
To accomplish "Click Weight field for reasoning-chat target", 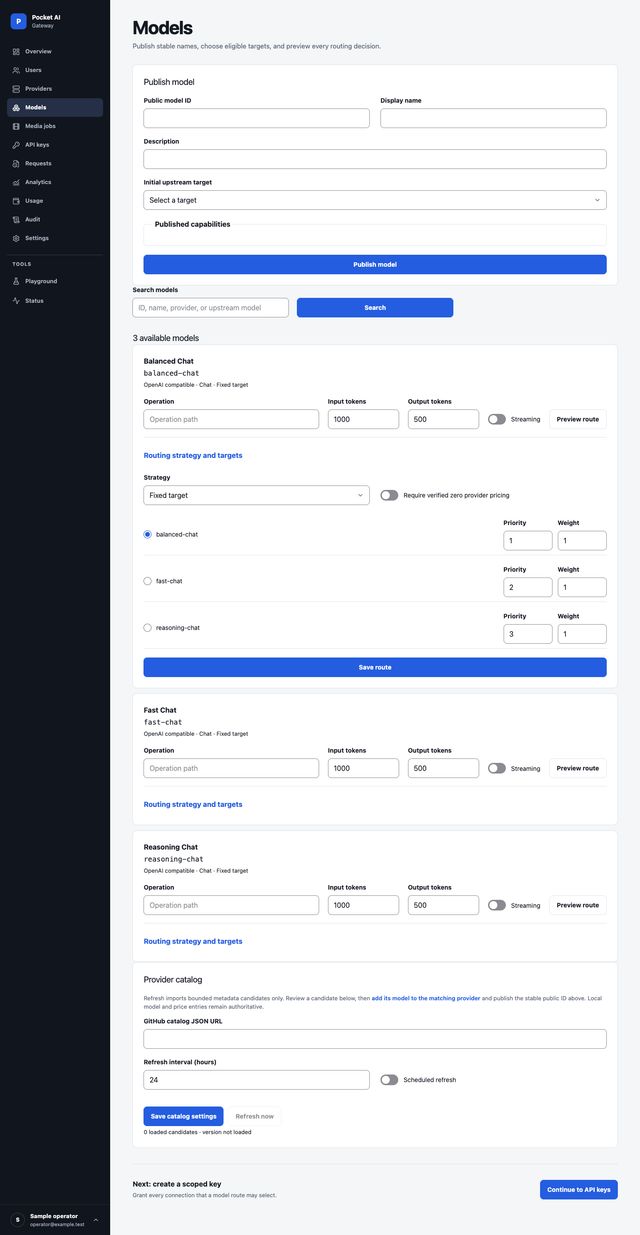I will click(x=582, y=634).
